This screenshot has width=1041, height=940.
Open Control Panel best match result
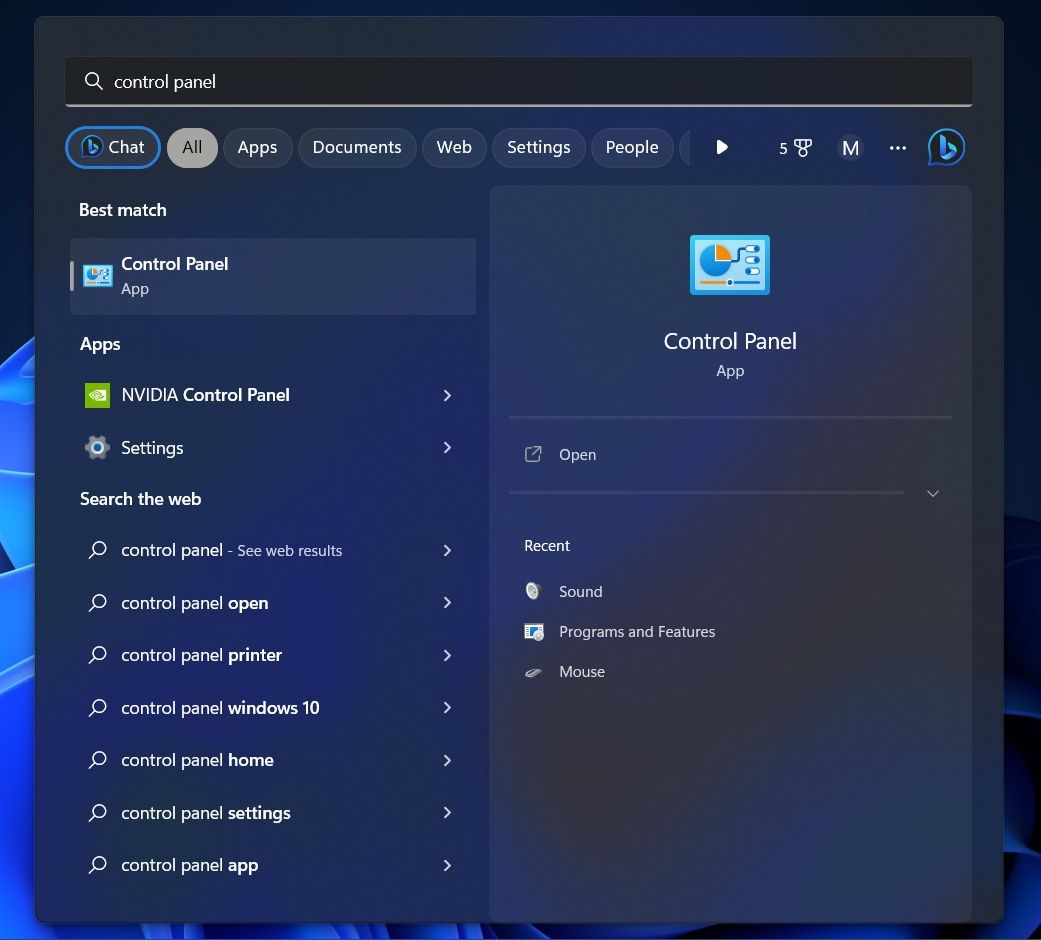[x=273, y=276]
